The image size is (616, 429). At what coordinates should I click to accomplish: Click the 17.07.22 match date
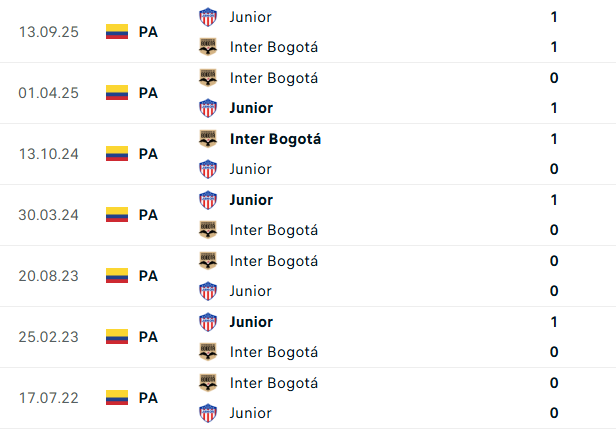tap(48, 397)
